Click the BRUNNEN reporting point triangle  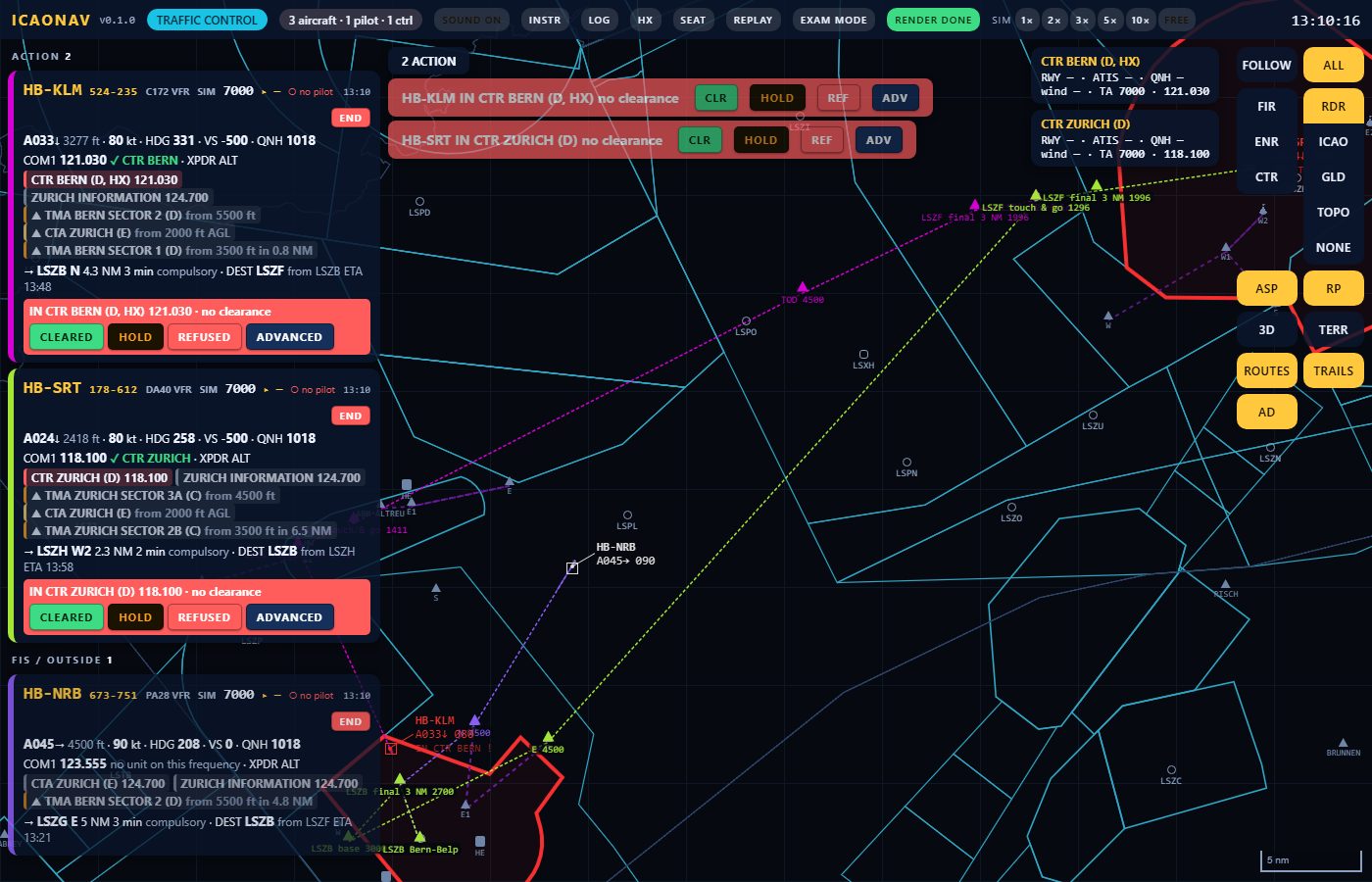[1343, 743]
